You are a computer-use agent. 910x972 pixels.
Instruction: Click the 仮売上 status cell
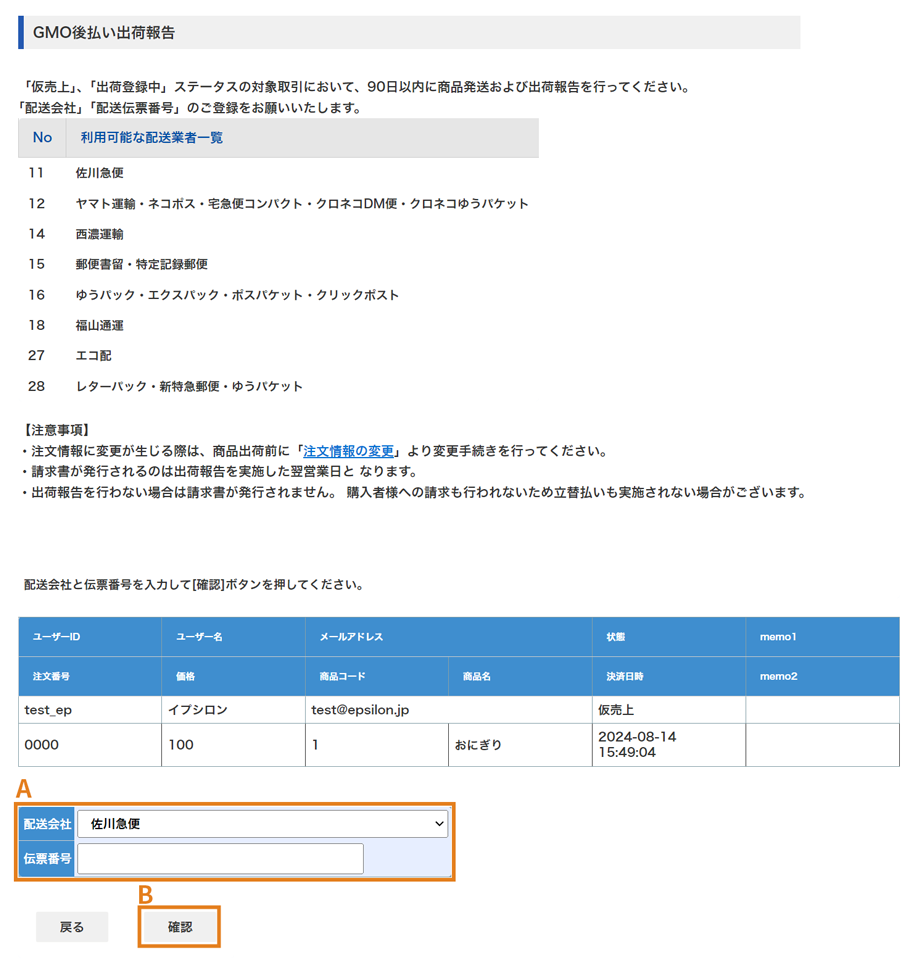click(669, 710)
